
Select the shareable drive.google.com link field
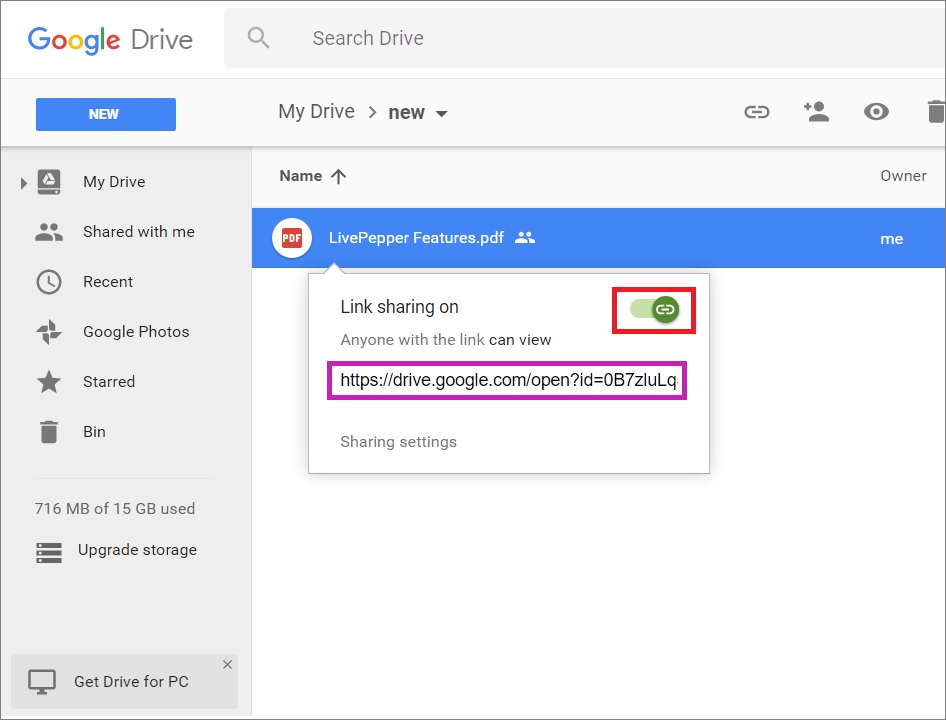point(507,380)
